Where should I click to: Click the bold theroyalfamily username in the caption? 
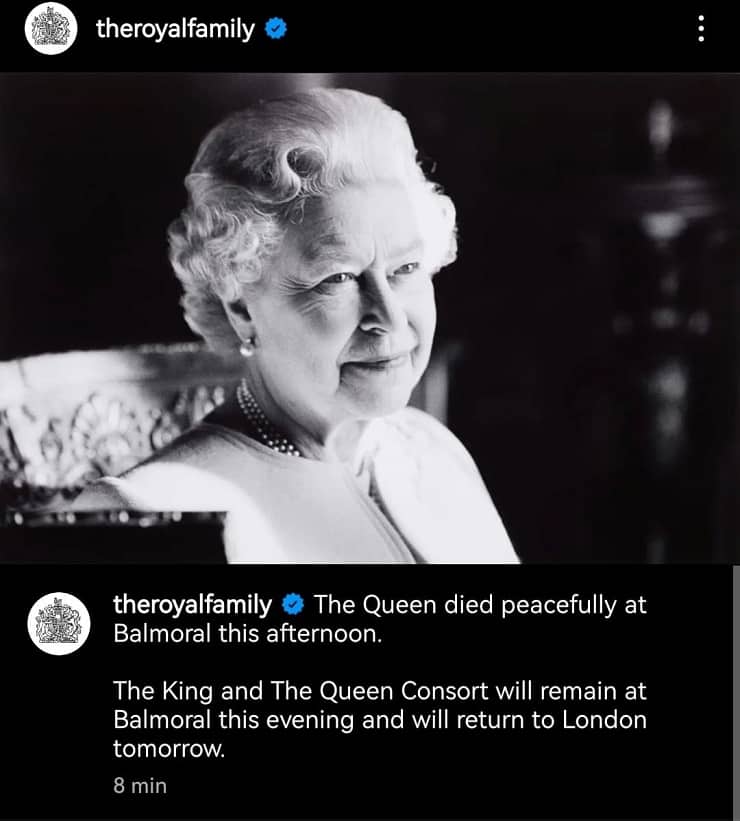(193, 605)
